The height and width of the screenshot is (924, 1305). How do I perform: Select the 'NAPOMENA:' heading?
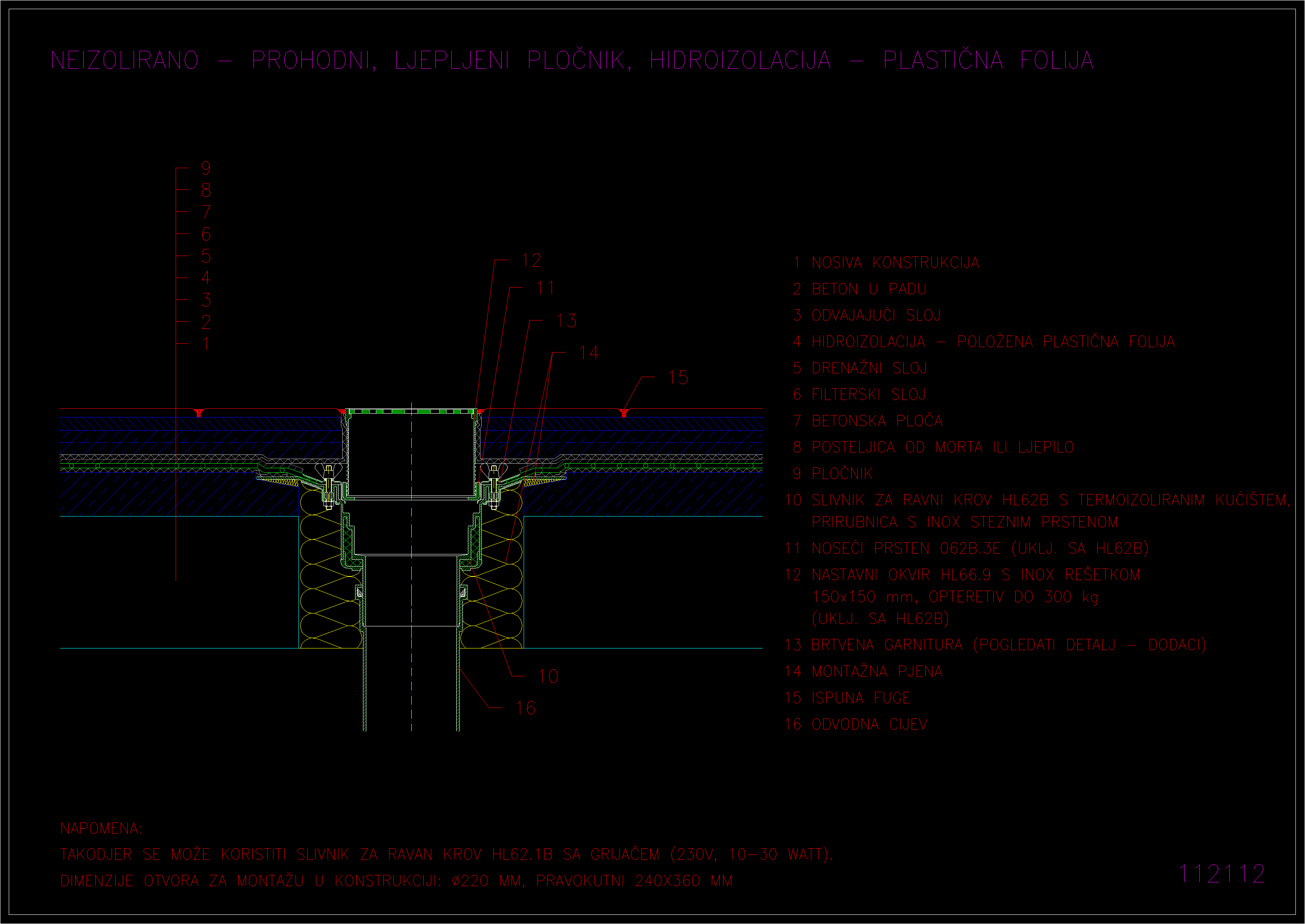click(x=101, y=828)
